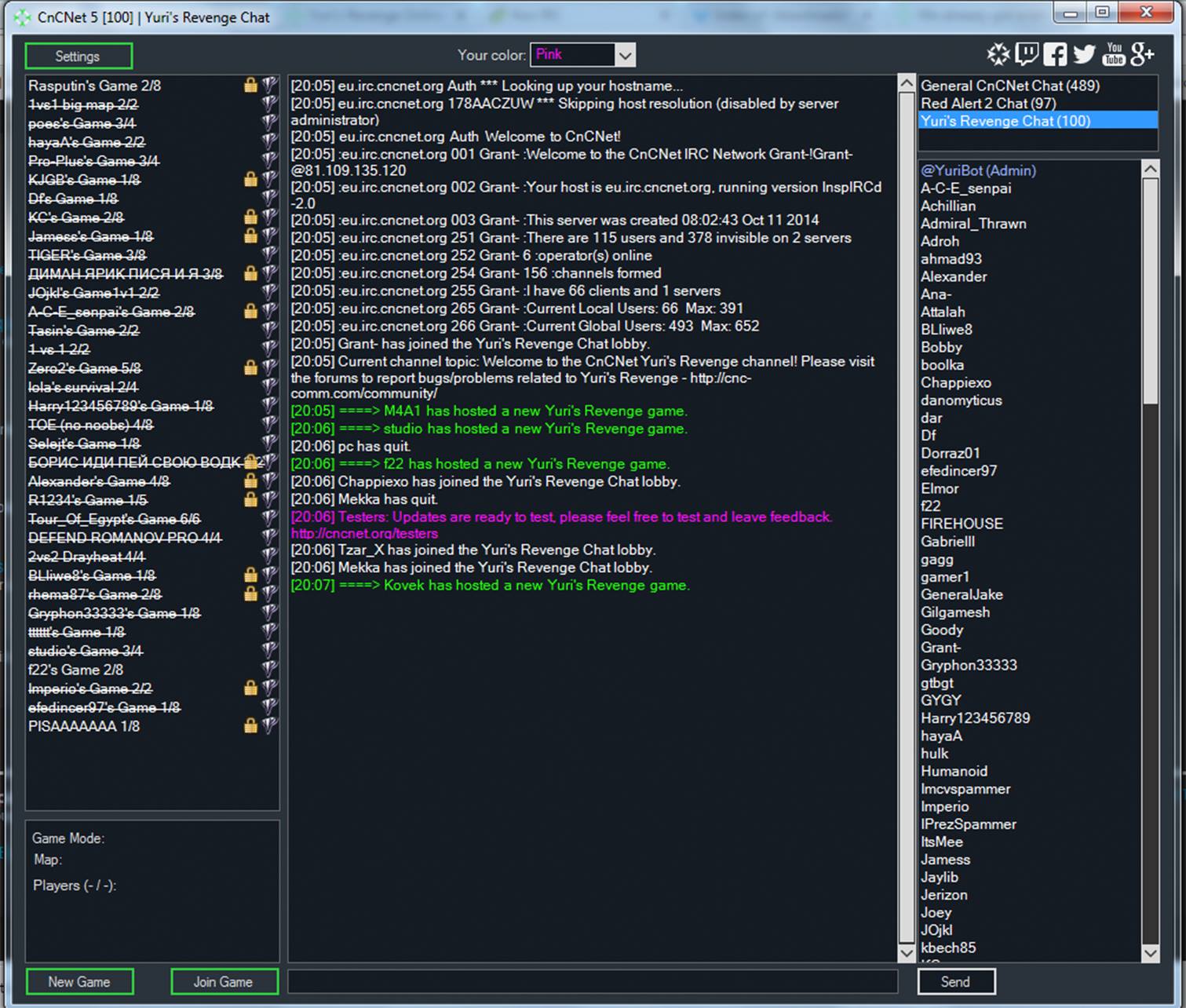Open the Facebook icon link

pos(1055,54)
